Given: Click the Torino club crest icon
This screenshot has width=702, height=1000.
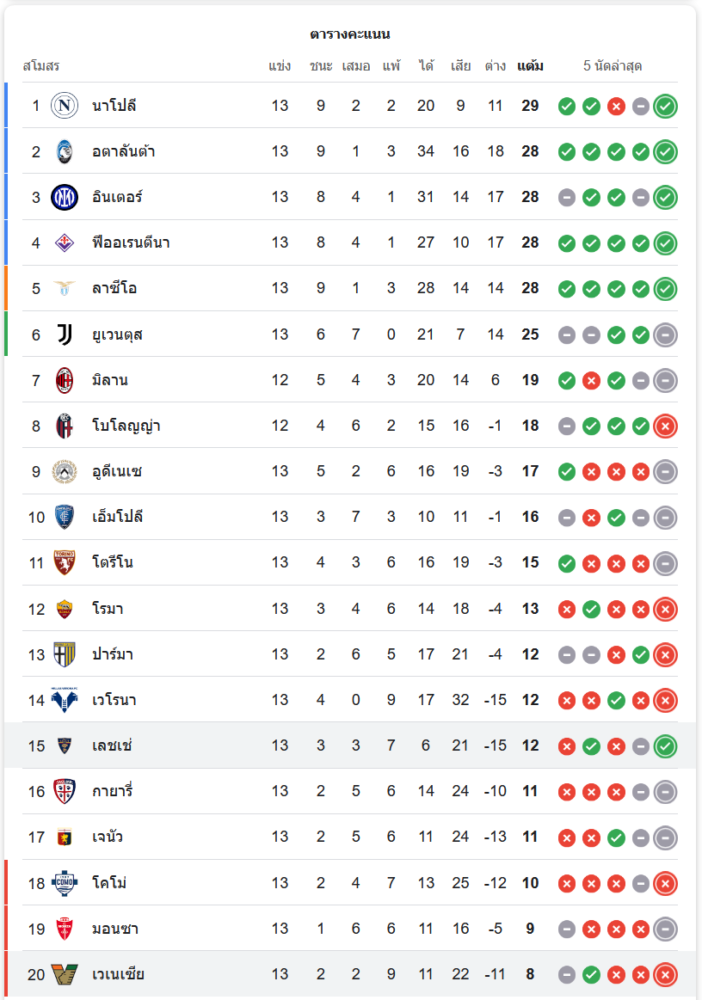Looking at the screenshot, I should point(65,563).
